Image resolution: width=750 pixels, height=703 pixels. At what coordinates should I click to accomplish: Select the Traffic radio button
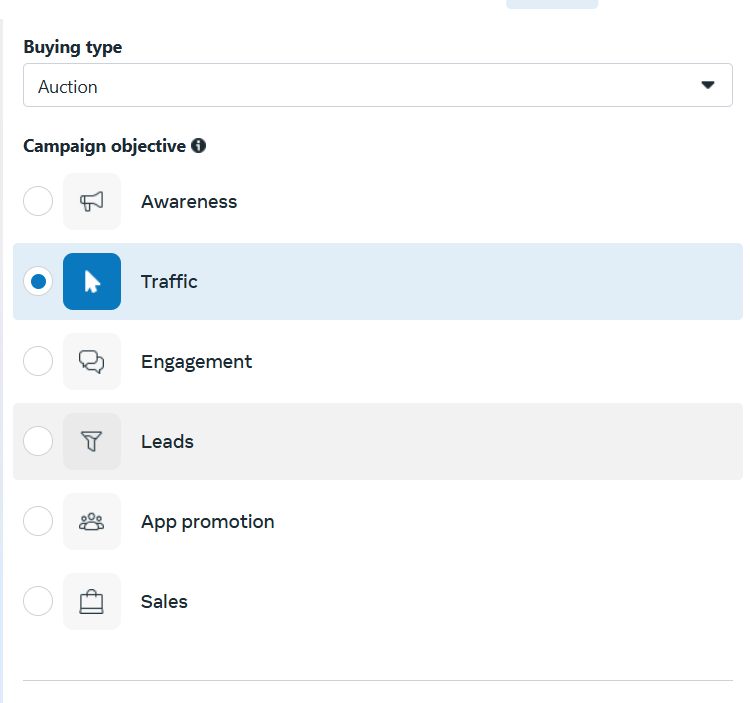(38, 282)
